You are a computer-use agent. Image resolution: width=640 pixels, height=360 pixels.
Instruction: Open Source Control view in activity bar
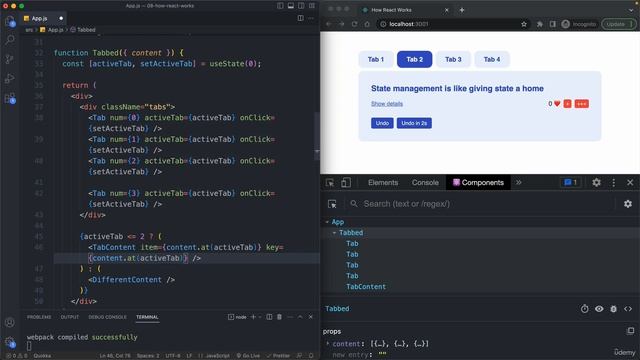pos(10,59)
